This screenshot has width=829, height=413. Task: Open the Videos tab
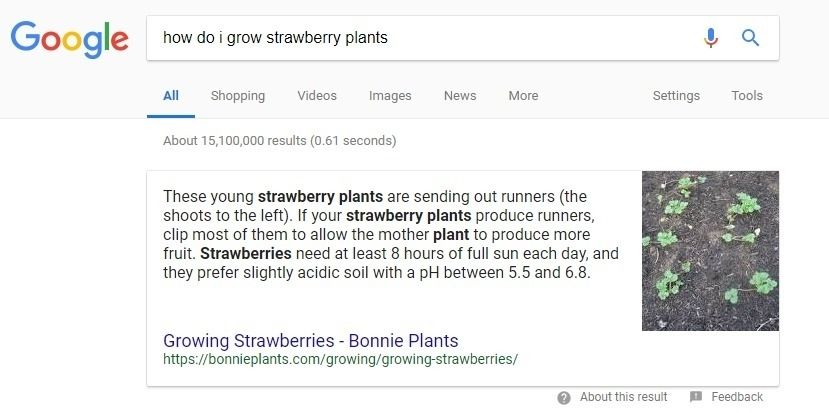317,96
